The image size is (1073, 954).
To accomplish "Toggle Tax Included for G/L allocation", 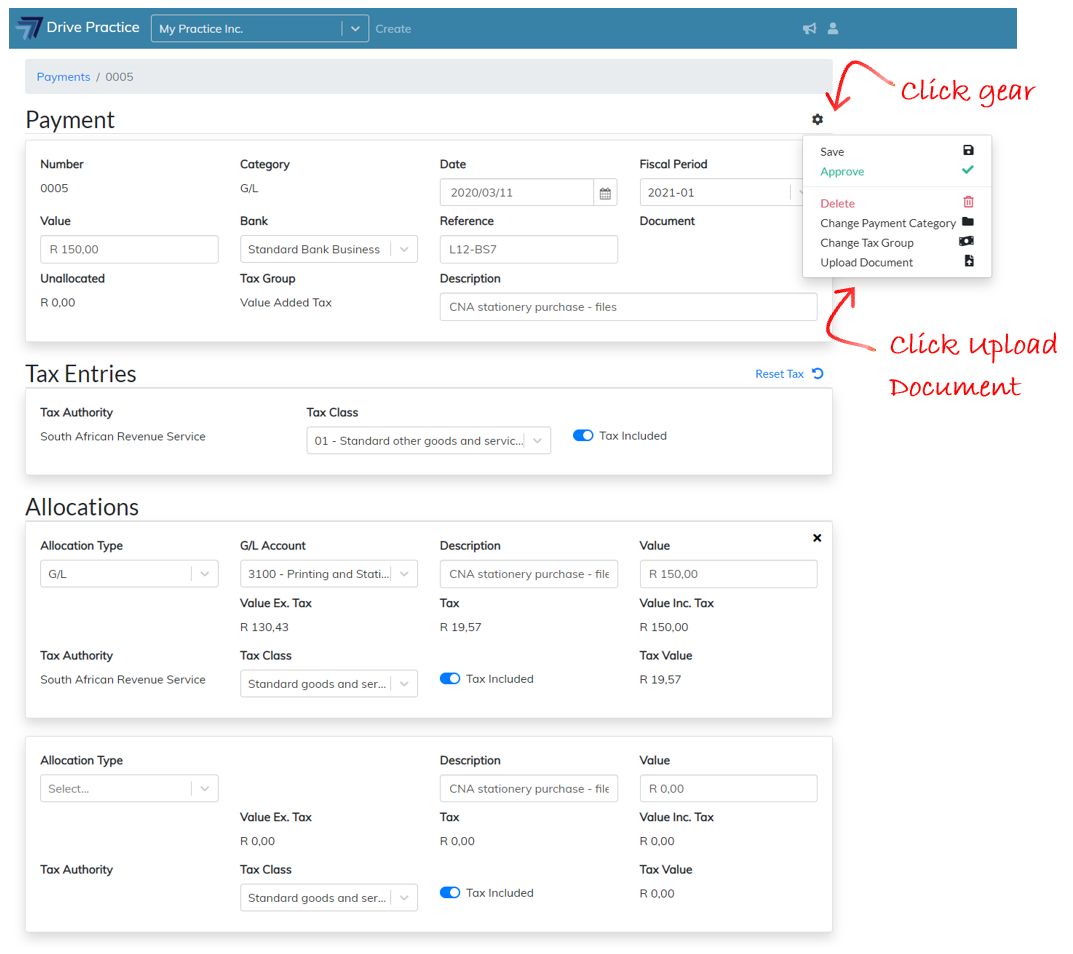I will tap(450, 679).
